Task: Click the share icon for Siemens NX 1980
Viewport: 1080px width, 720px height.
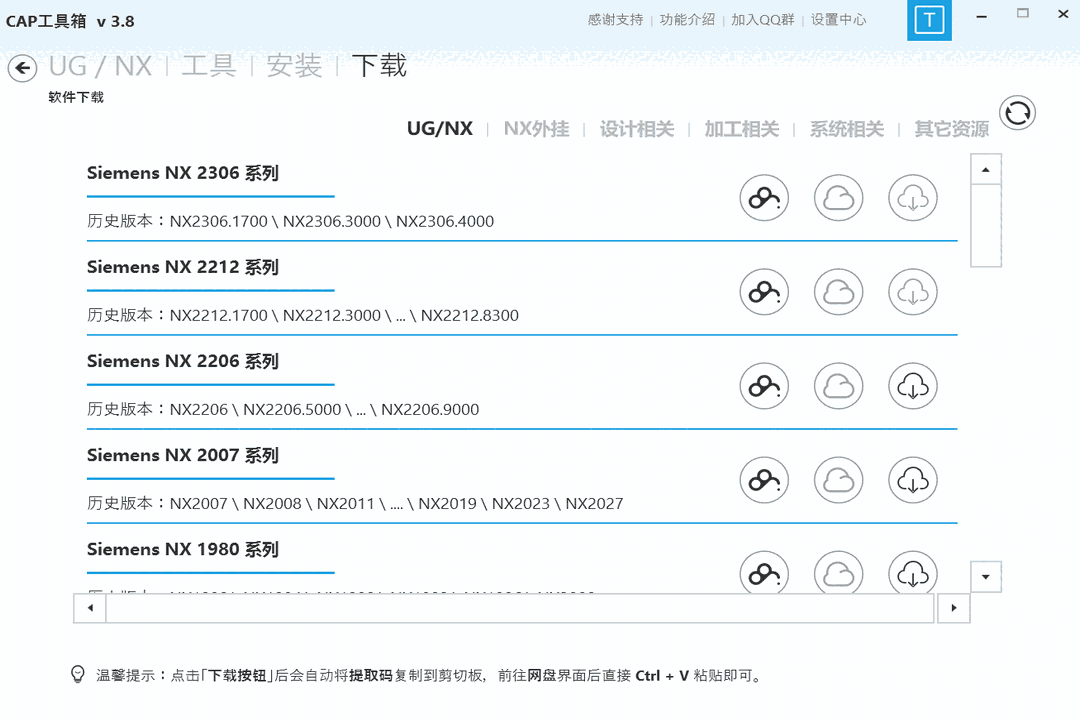Action: point(764,574)
